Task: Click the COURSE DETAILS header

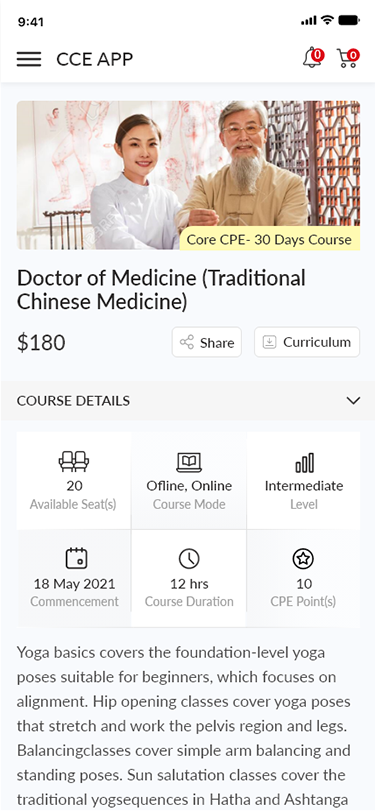Action: (x=188, y=400)
